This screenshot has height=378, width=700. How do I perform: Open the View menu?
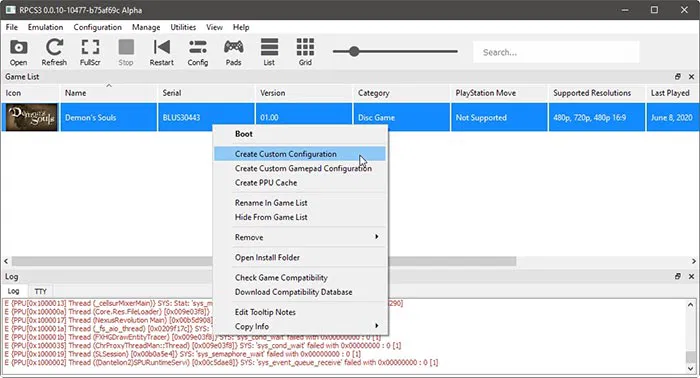[x=214, y=27]
